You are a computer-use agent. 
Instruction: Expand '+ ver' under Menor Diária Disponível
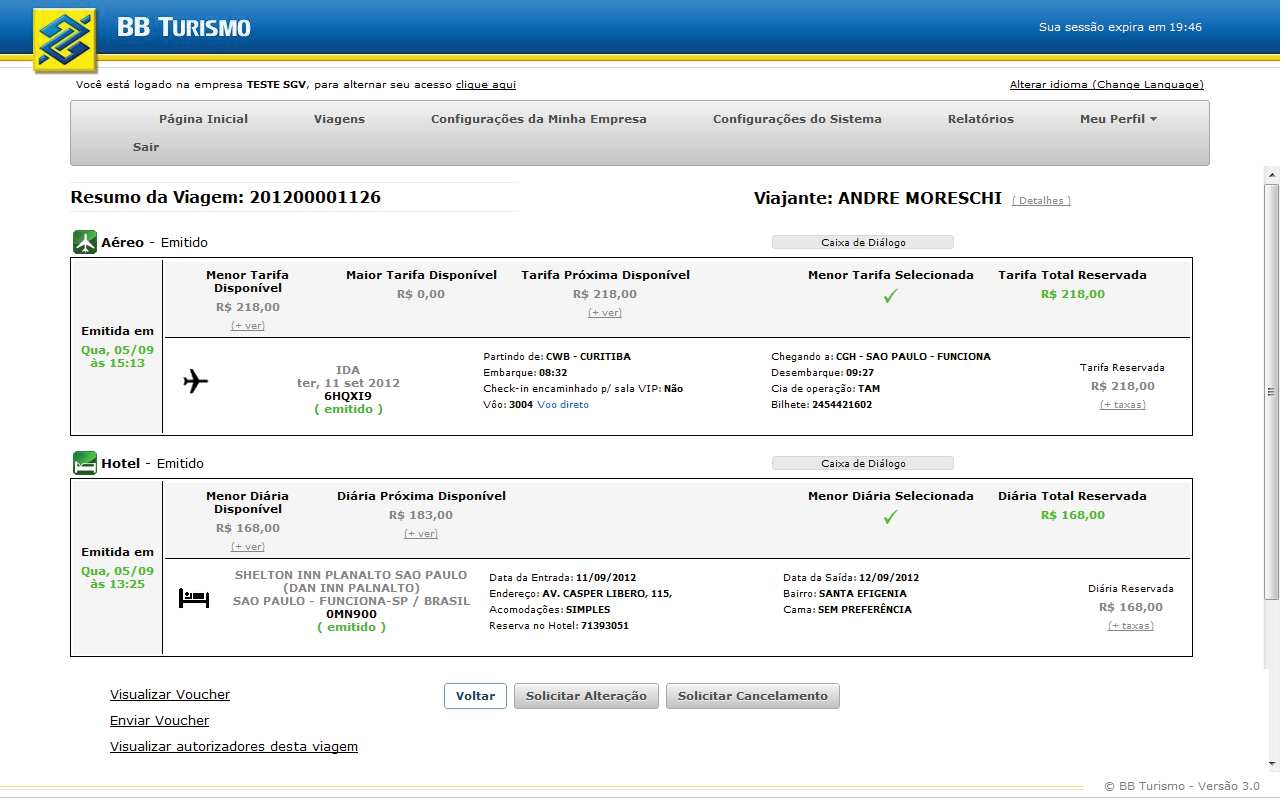(247, 546)
